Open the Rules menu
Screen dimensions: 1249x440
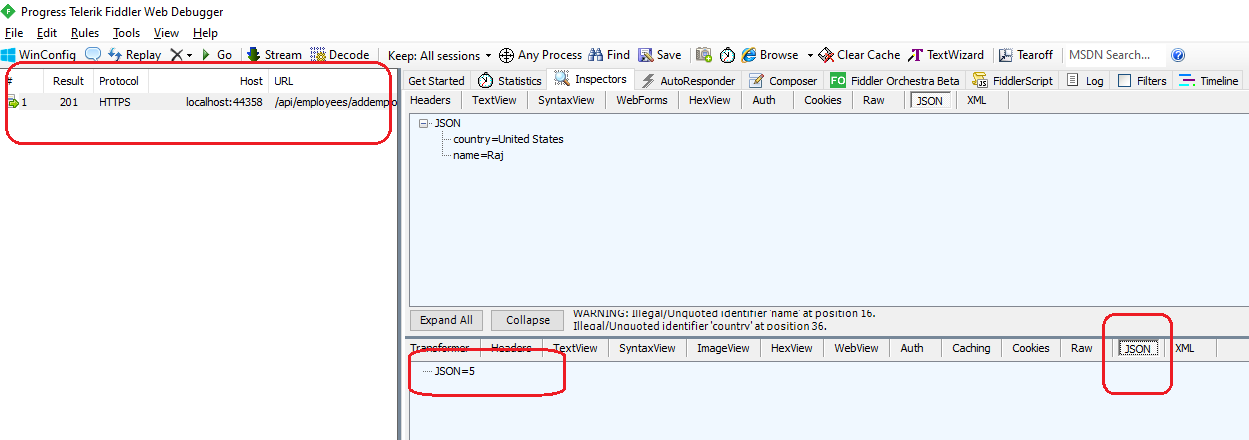tap(85, 33)
